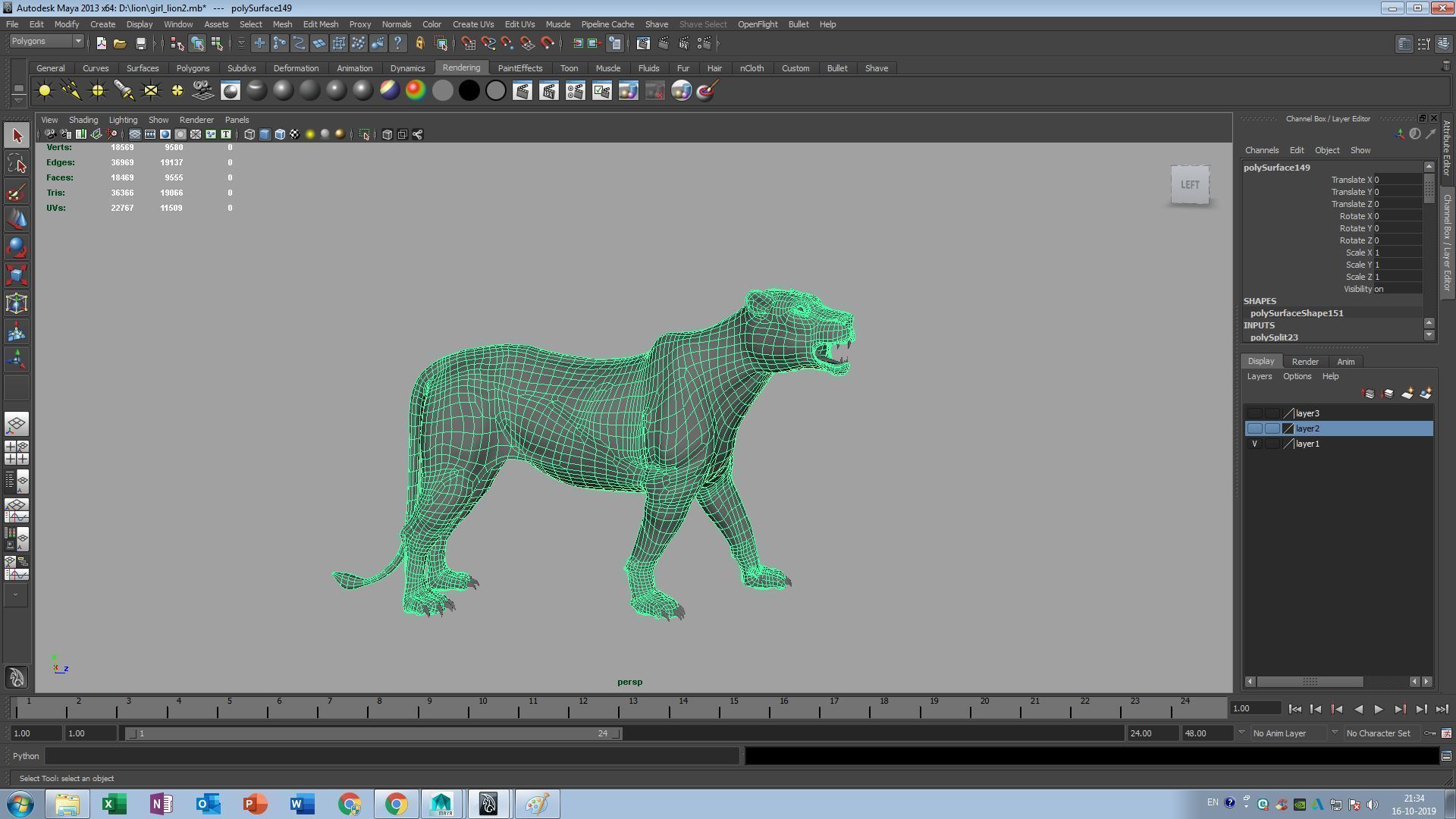Create a new empty display layer
This screenshot has width=1456, height=819.
point(1407,394)
